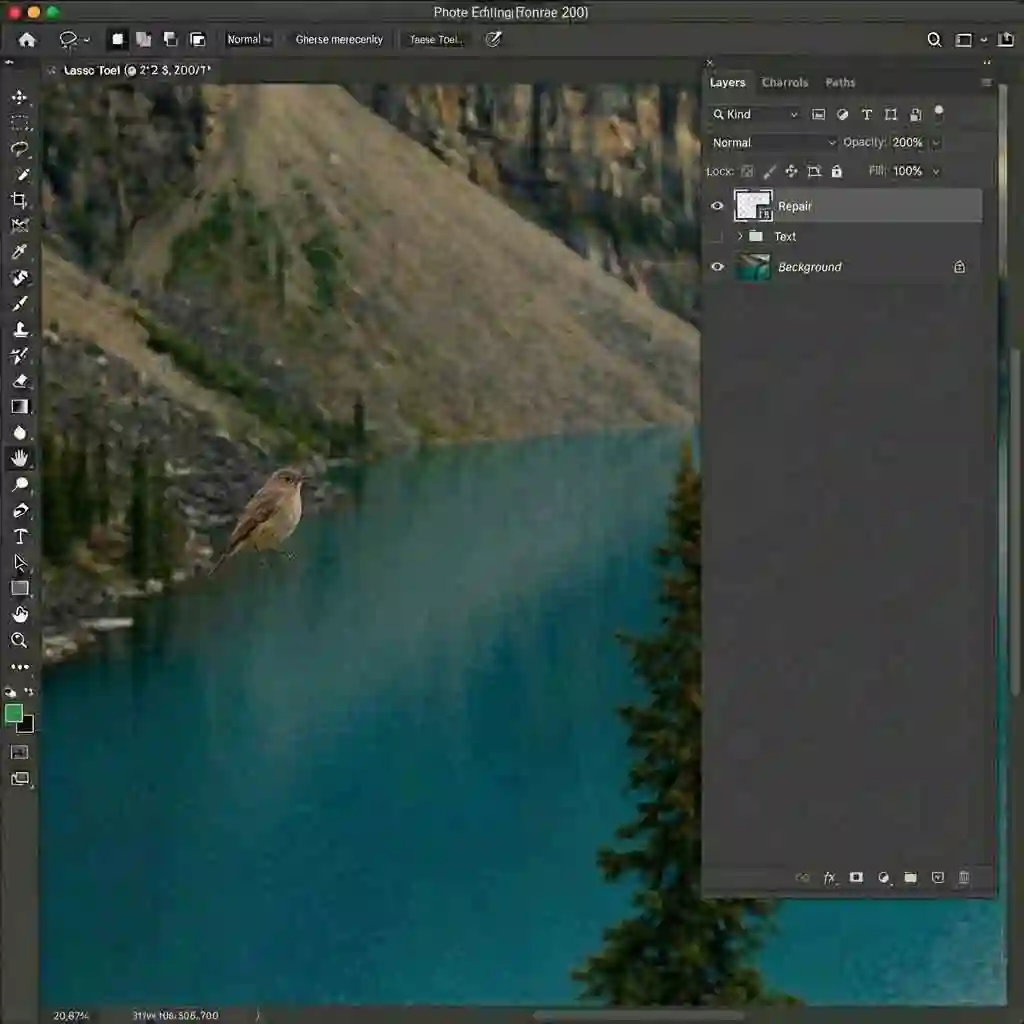Select the Crop tool

20,199
